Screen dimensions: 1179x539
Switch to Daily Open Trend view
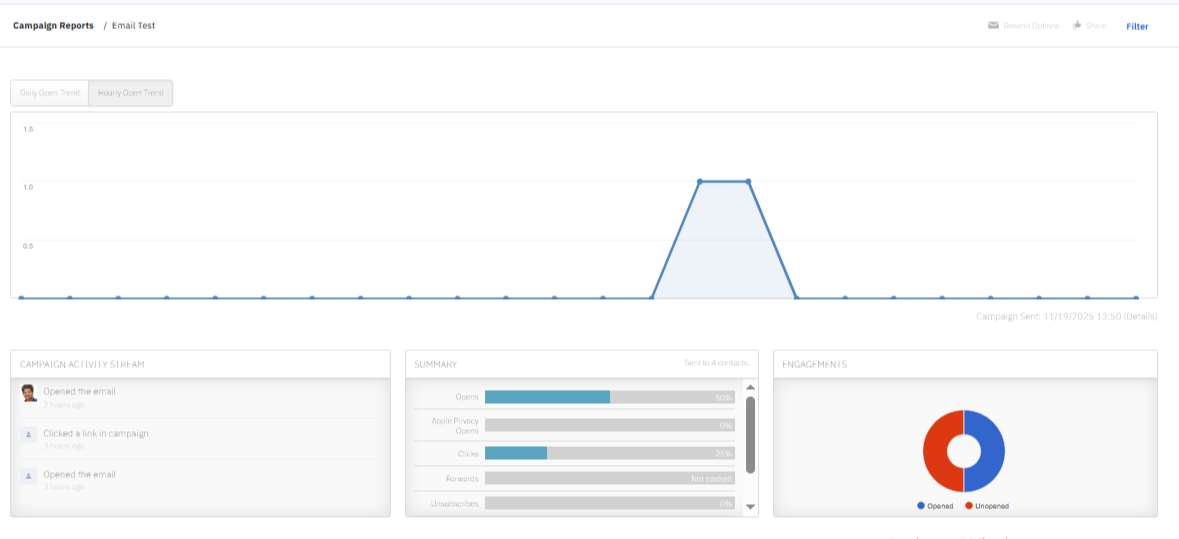tap(50, 93)
